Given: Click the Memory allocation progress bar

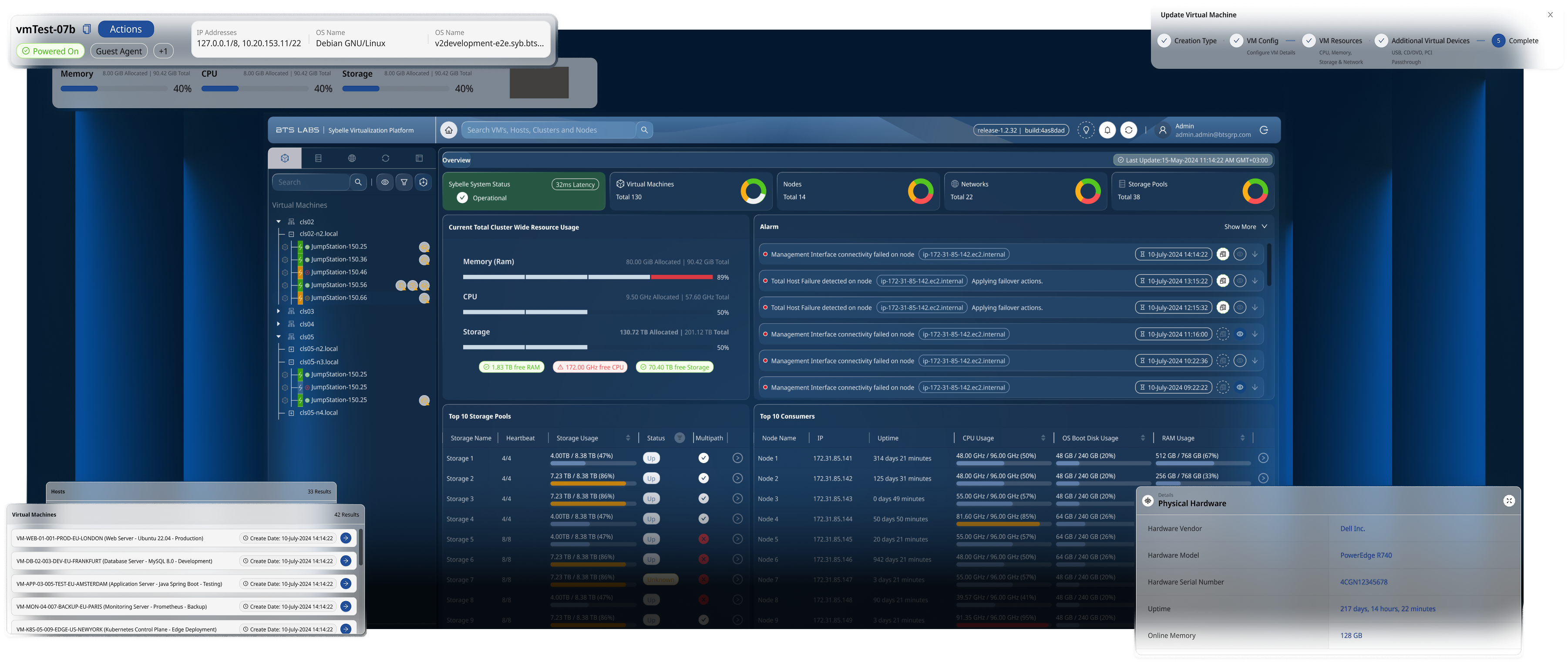Looking at the screenshot, I should point(114,89).
